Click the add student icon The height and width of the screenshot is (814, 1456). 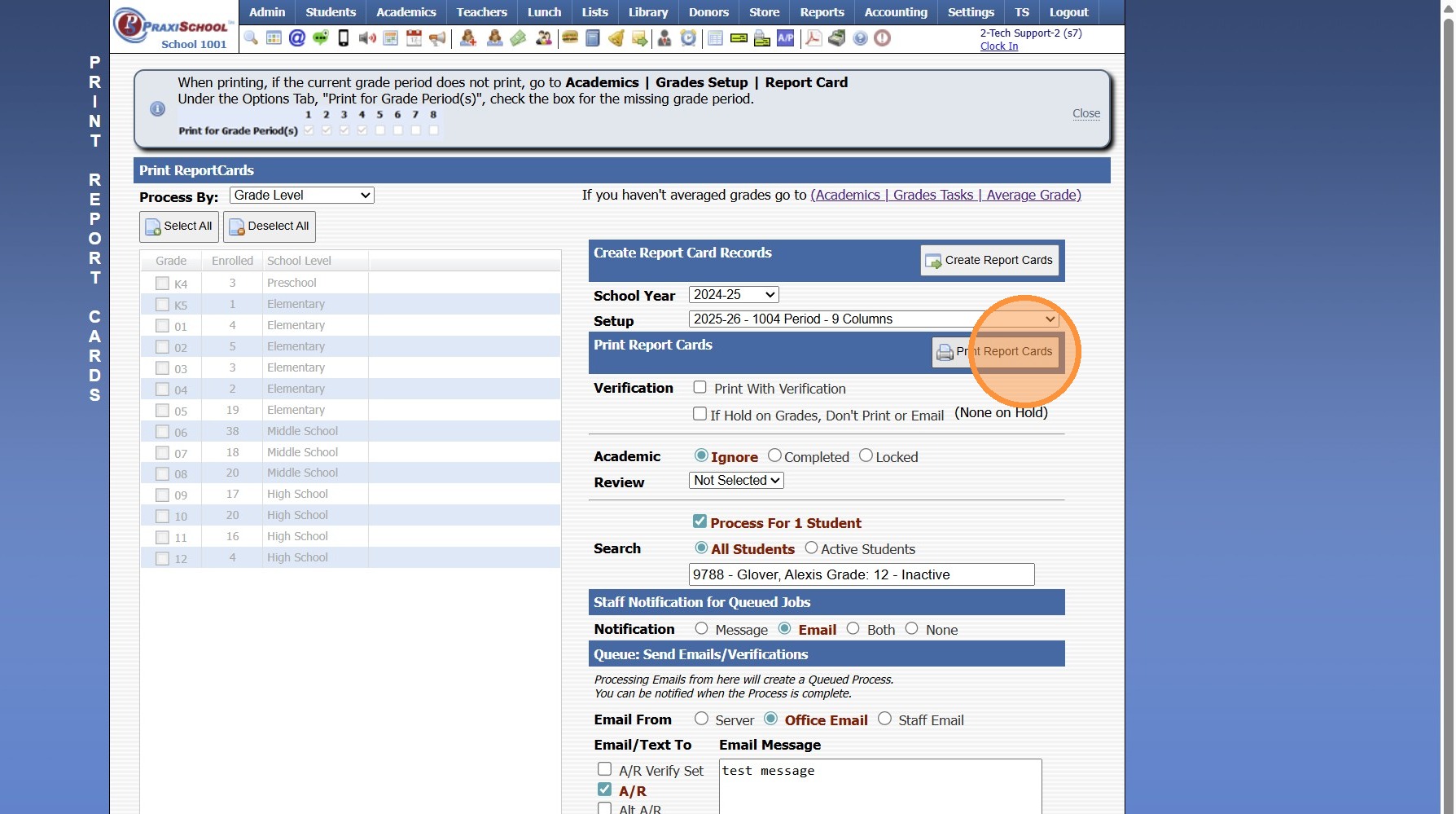pos(468,38)
